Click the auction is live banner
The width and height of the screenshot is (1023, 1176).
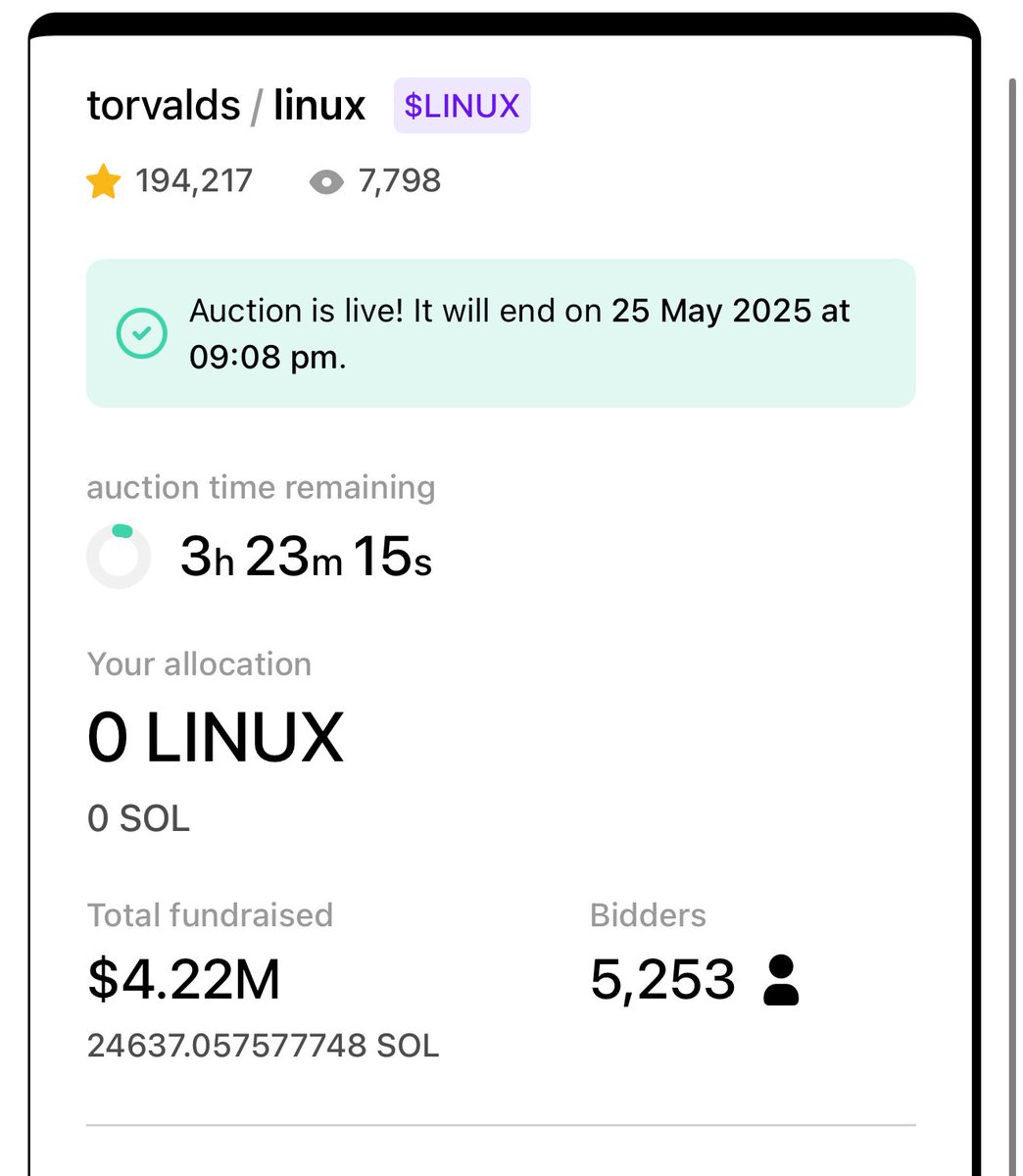[501, 333]
